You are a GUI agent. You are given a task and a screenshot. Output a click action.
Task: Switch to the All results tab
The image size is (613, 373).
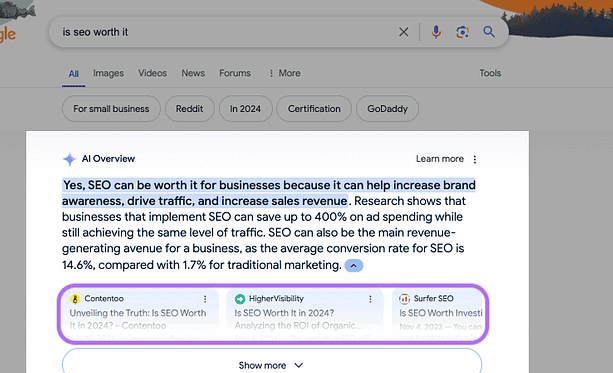(x=73, y=74)
